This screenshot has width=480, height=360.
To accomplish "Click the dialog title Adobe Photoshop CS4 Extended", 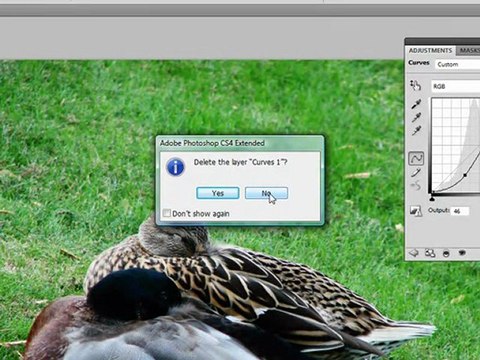I will pos(212,143).
